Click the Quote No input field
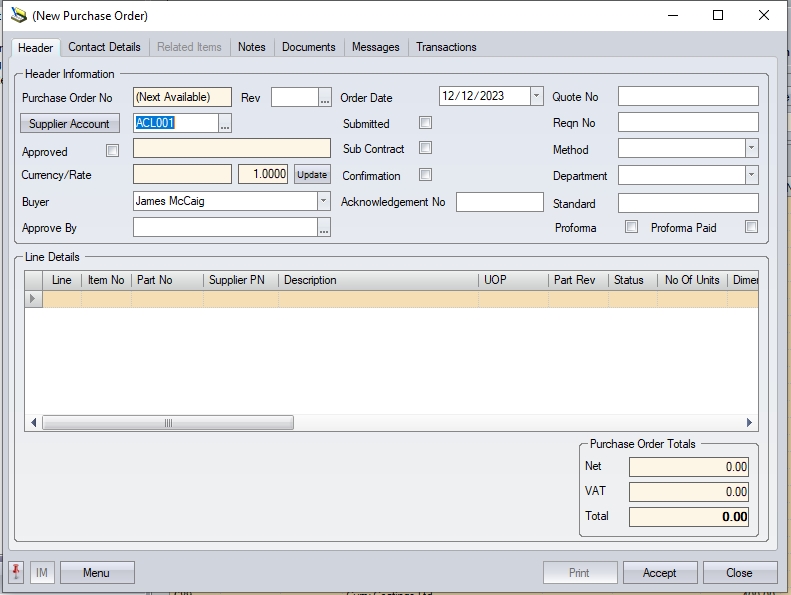This screenshot has height=595, width=791. [688, 96]
